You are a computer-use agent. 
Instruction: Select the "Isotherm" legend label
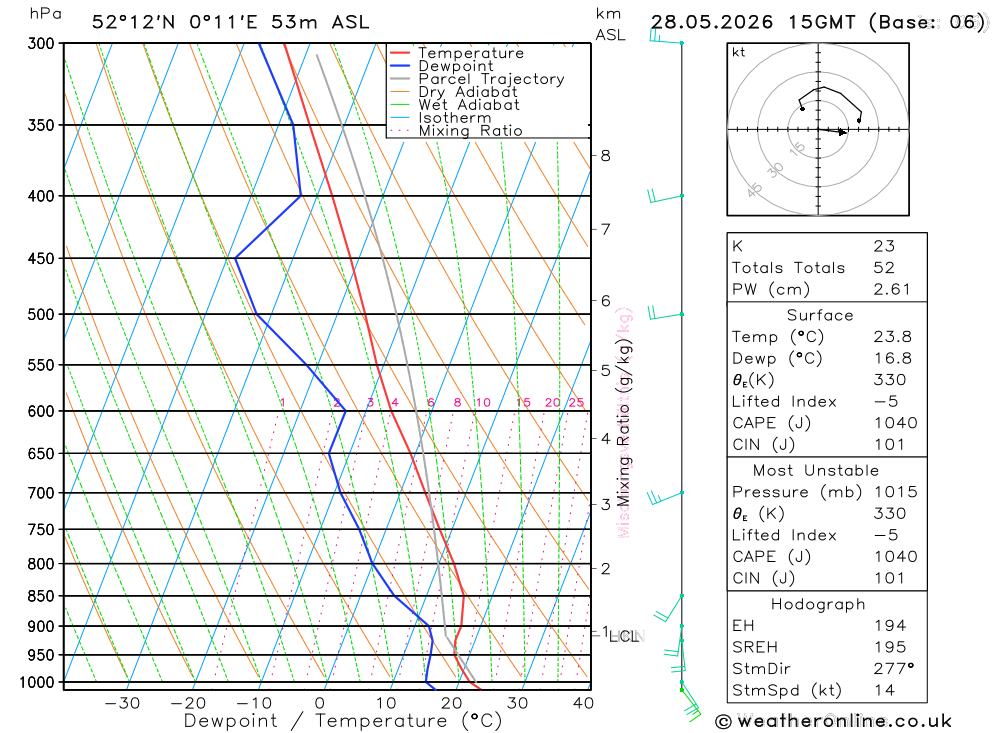[455, 118]
